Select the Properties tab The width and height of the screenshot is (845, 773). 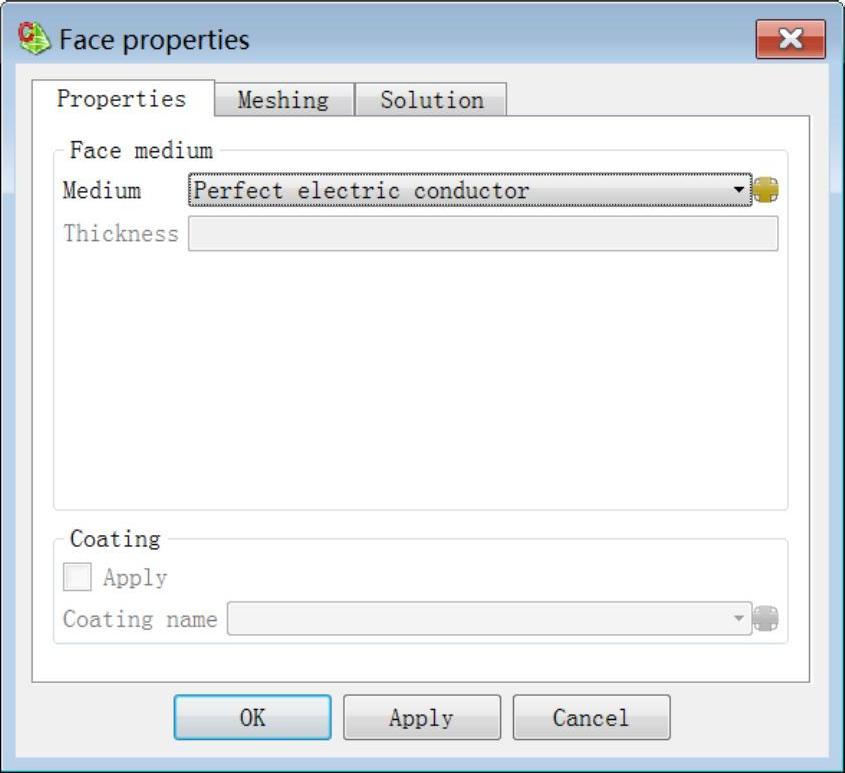pyautogui.click(x=122, y=99)
